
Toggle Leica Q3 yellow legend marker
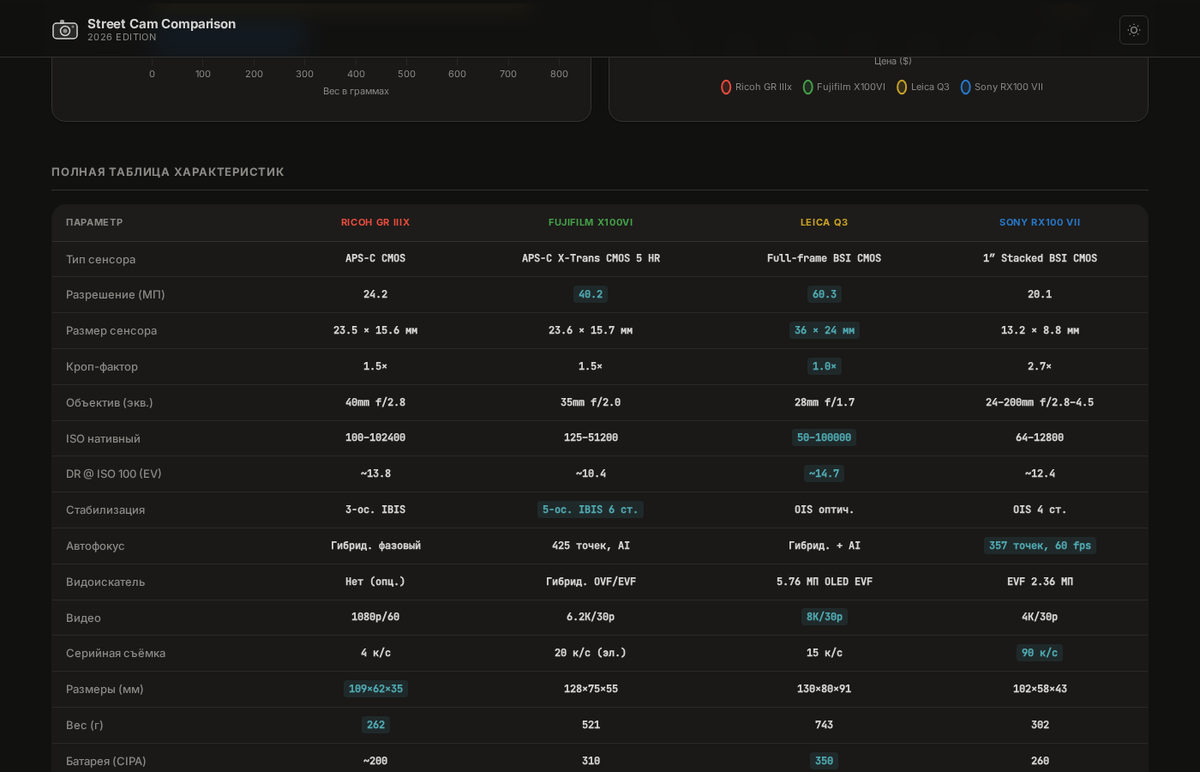tap(902, 87)
